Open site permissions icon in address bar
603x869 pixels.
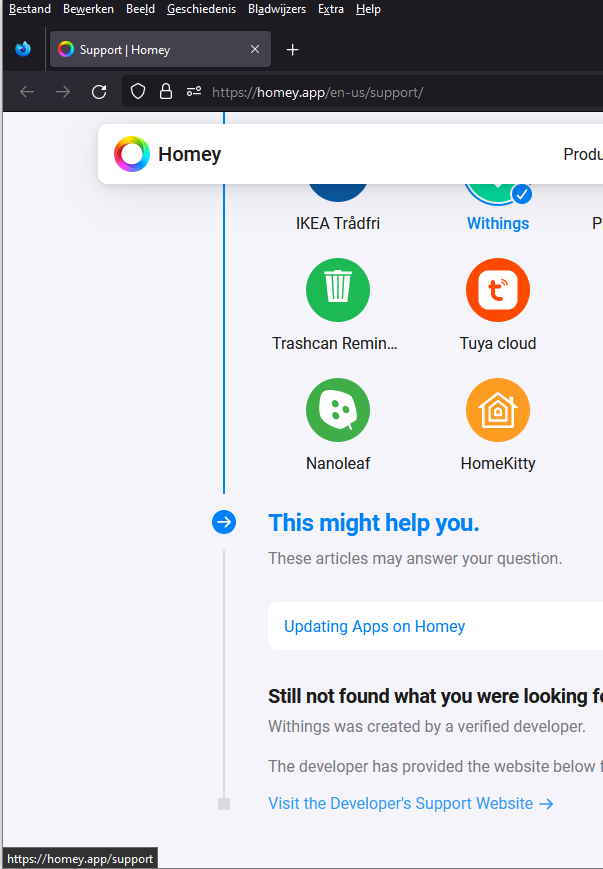pyautogui.click(x=193, y=91)
